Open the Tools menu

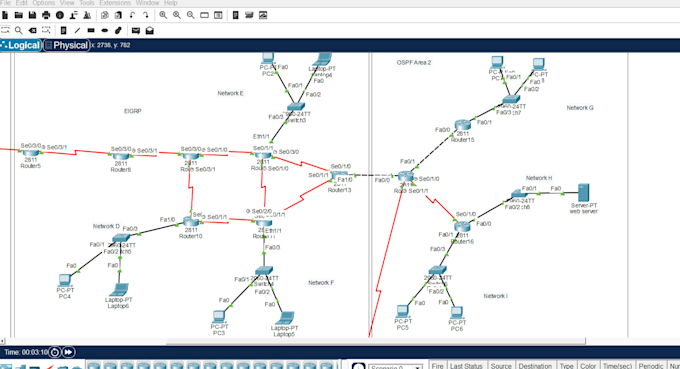87,3
